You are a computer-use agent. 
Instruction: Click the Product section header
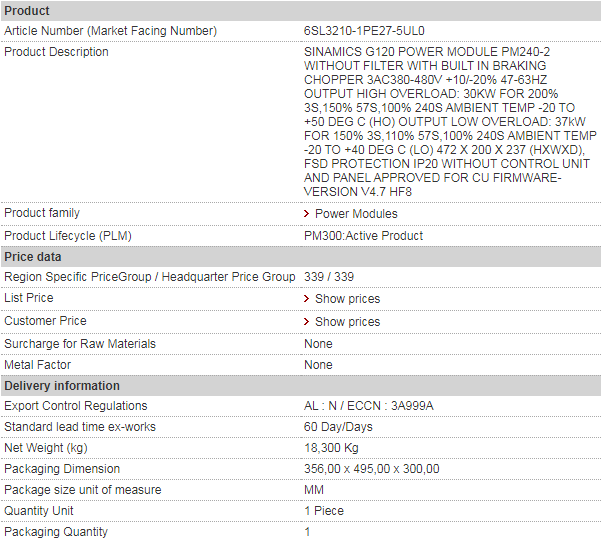pyautogui.click(x=301, y=11)
